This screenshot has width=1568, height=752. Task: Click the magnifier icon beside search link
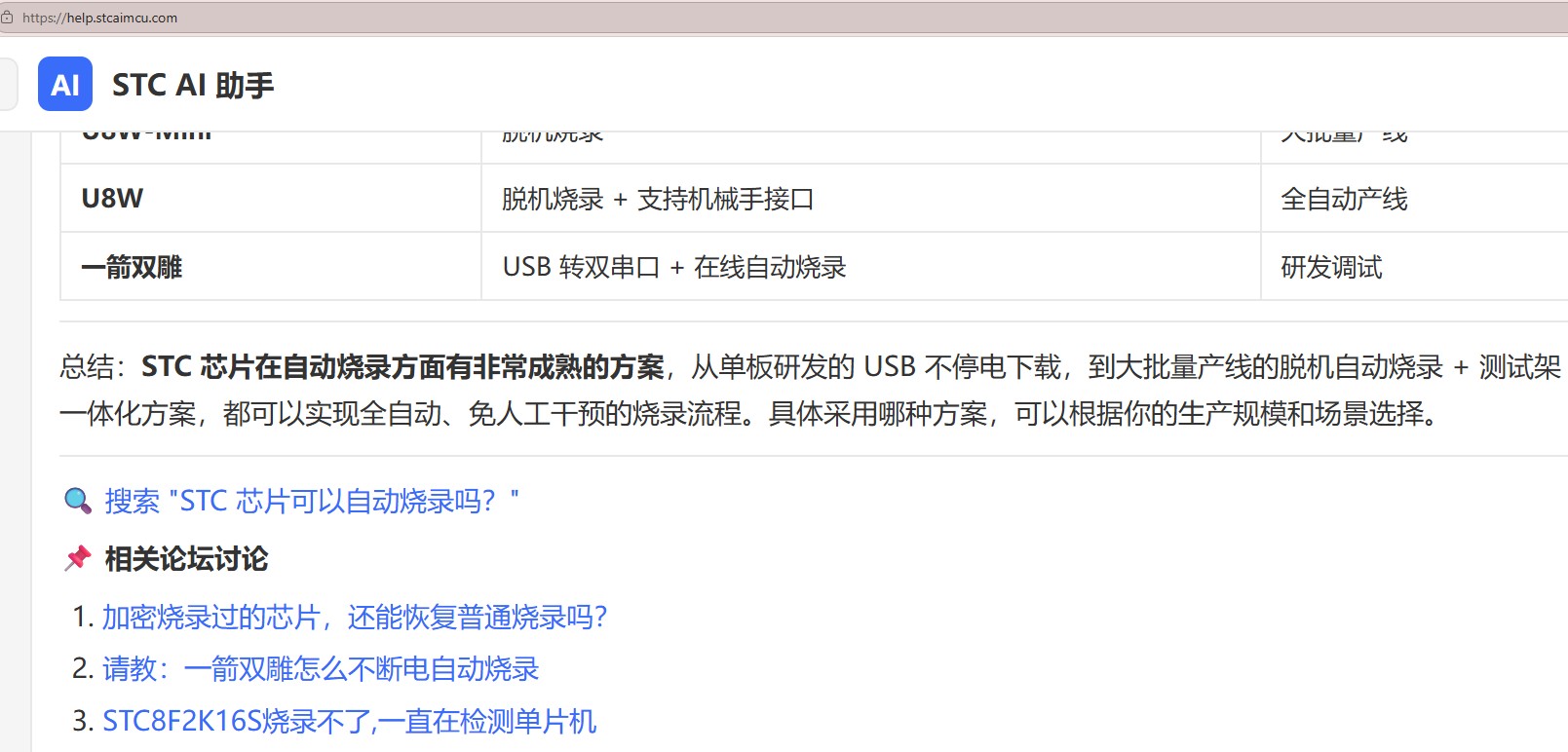click(x=78, y=501)
